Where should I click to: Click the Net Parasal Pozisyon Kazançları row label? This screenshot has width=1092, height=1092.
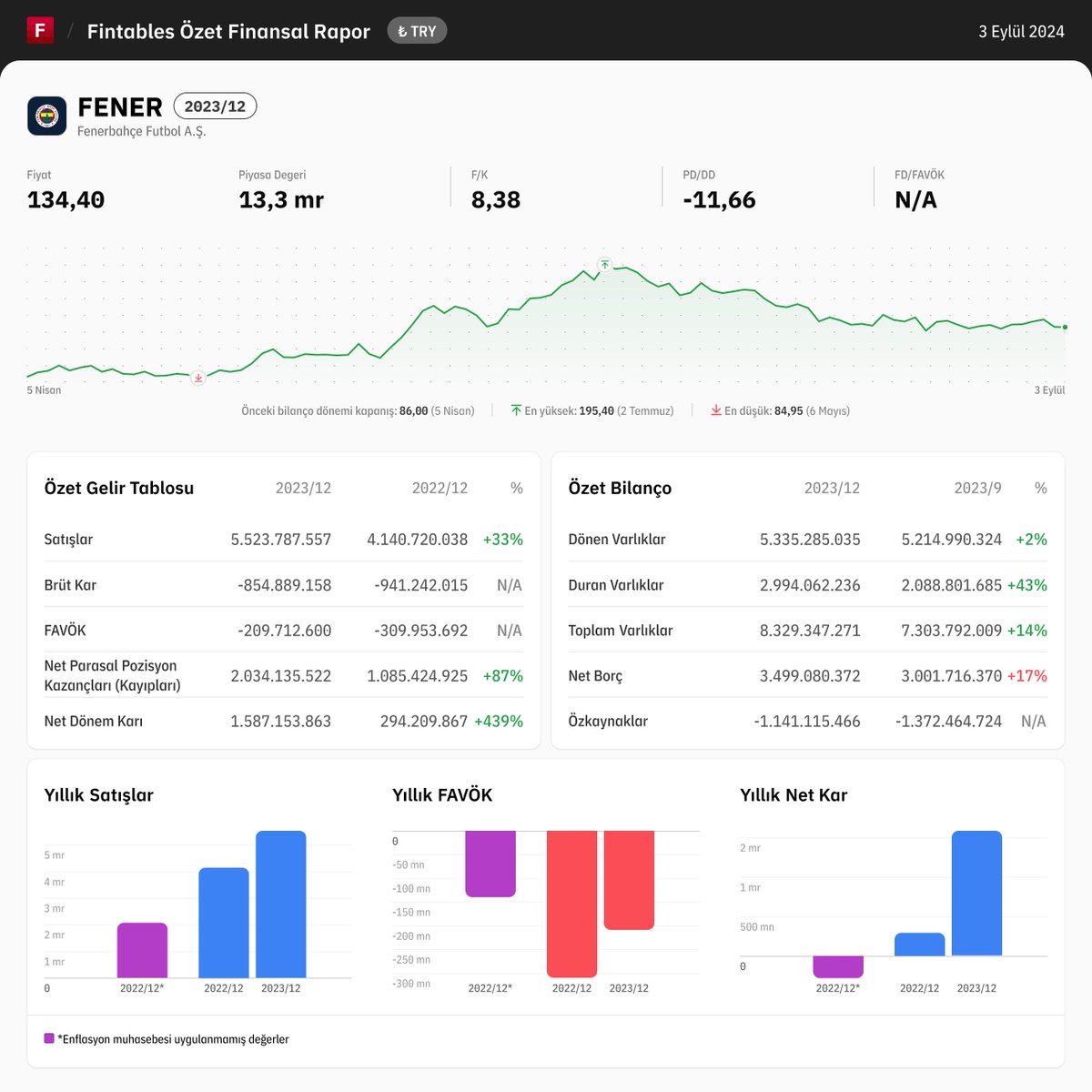pyautogui.click(x=112, y=675)
